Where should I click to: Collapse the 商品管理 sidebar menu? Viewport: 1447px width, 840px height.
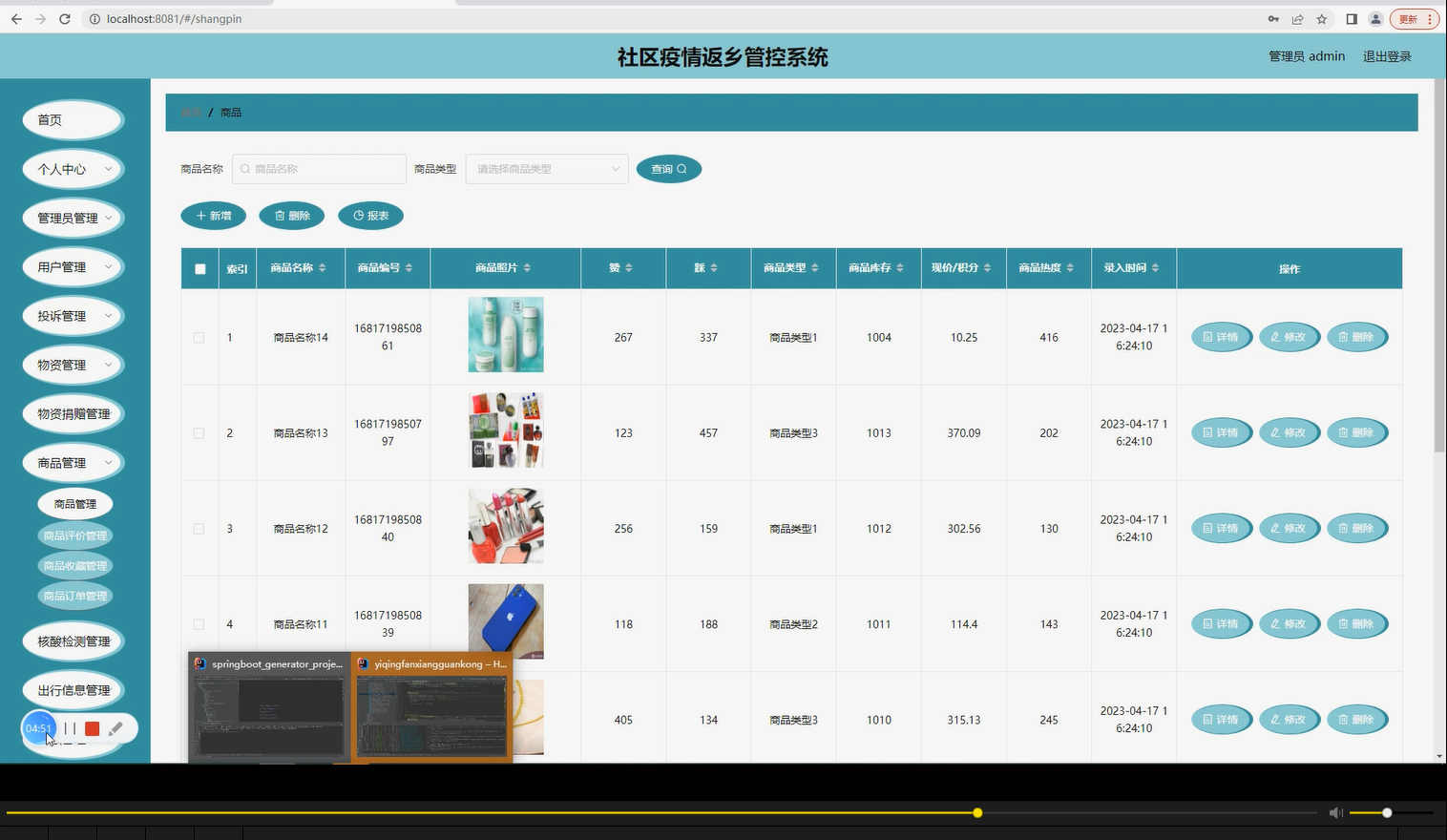click(x=73, y=462)
